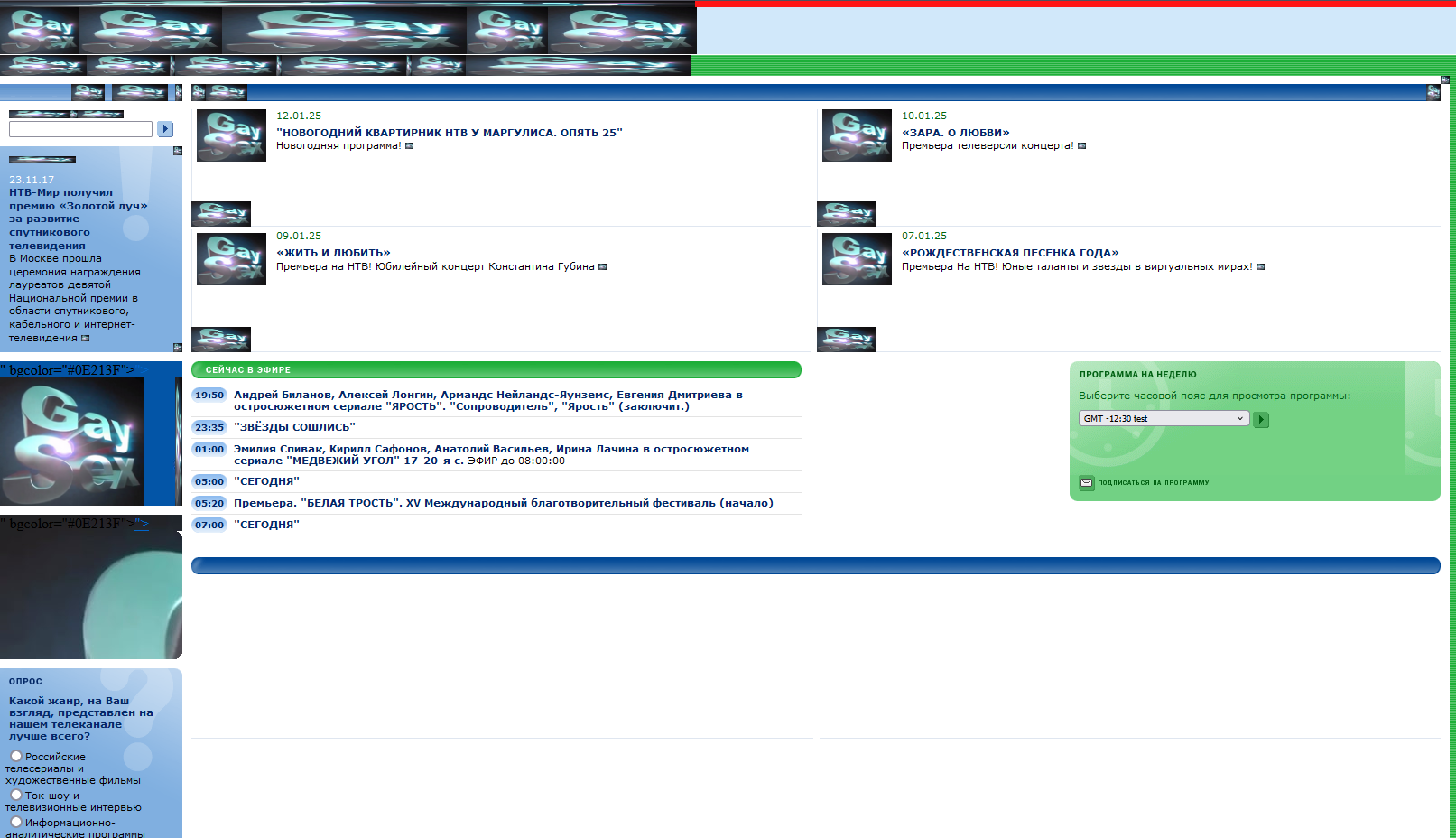Select 'Российские телесериалы' poll radio button
The image size is (1456, 838).
click(x=16, y=756)
